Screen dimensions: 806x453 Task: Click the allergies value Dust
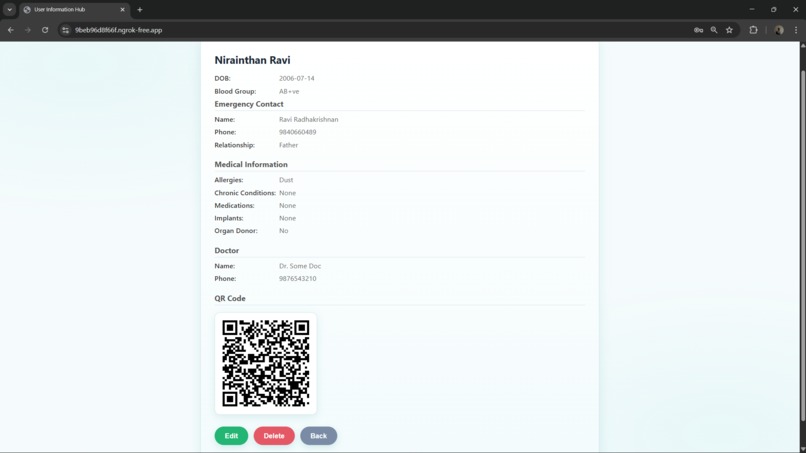point(286,180)
